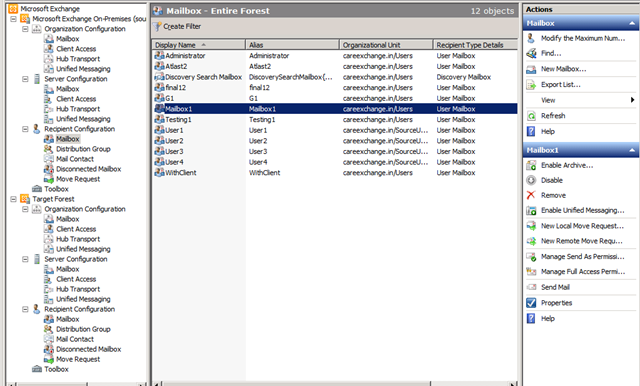640x386 pixels.
Task: Click the Refresh action link
Action: [553, 116]
